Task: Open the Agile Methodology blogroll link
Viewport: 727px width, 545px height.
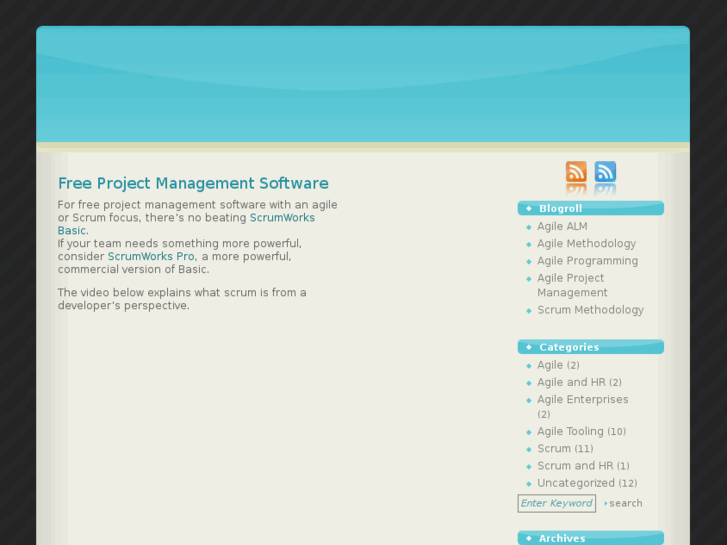Action: pos(587,244)
